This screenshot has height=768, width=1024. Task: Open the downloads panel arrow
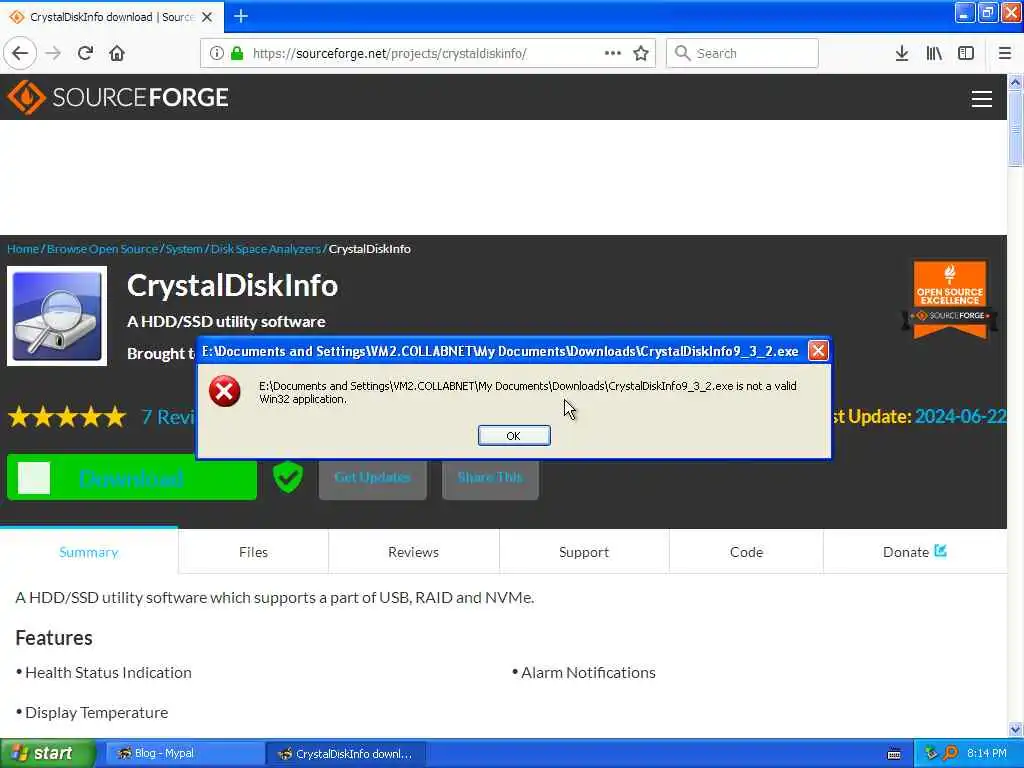[x=902, y=53]
